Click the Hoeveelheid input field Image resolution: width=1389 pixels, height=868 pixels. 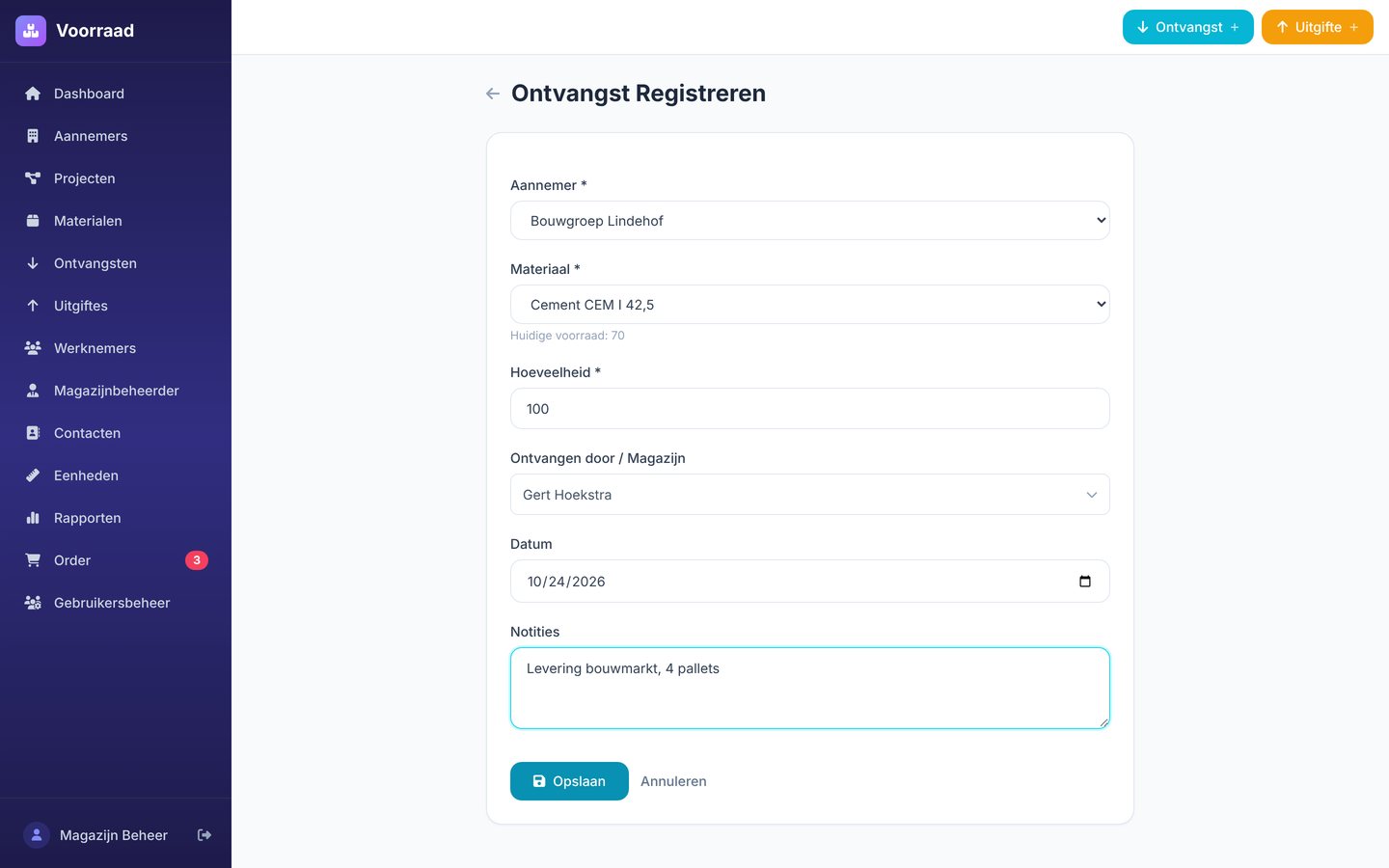pos(810,409)
